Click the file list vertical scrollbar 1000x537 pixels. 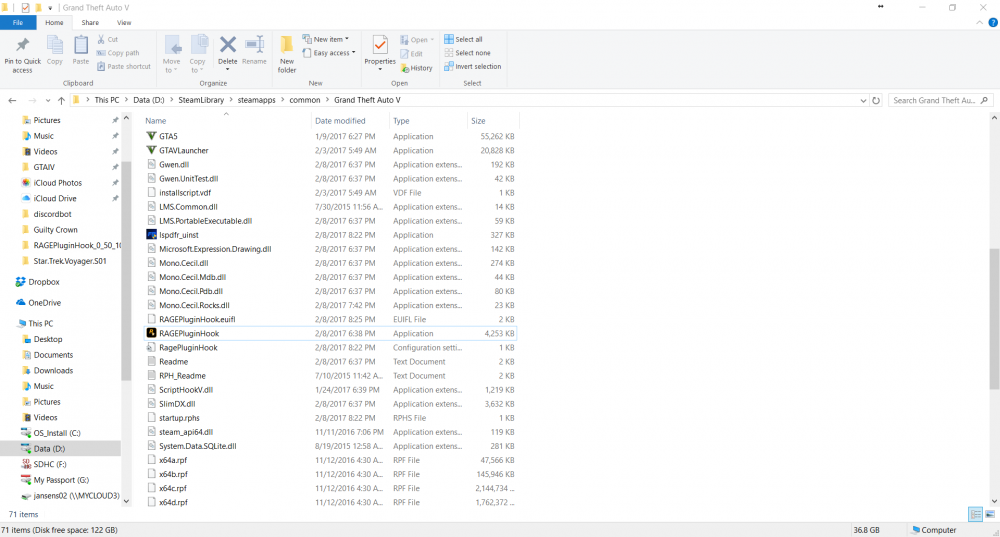[994, 320]
